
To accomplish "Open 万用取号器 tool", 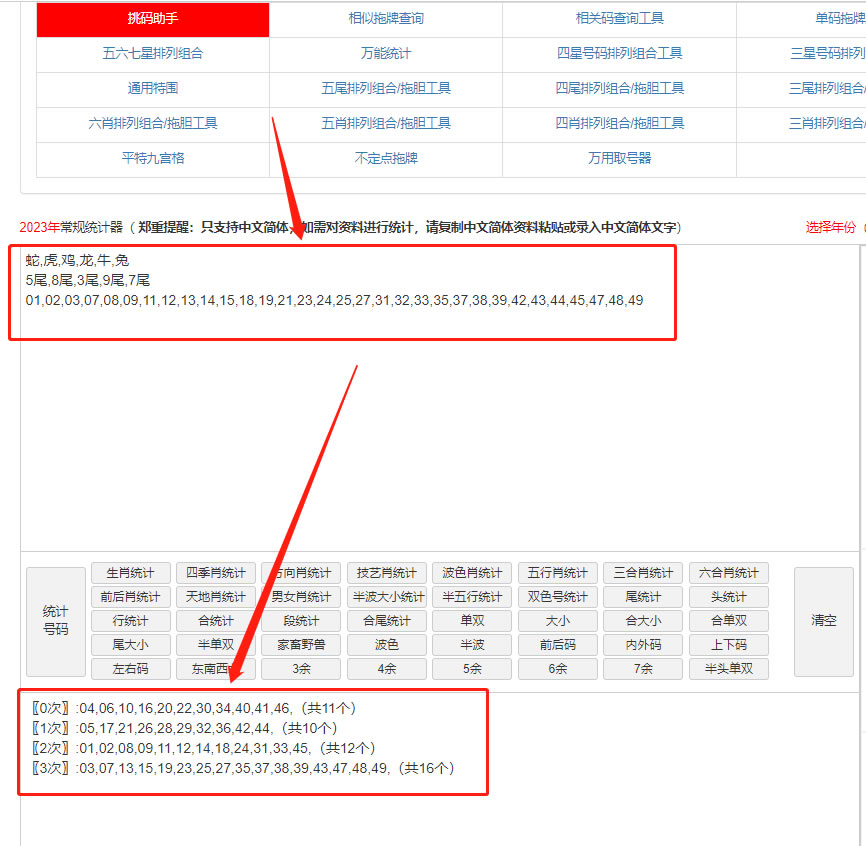I will pos(619,158).
